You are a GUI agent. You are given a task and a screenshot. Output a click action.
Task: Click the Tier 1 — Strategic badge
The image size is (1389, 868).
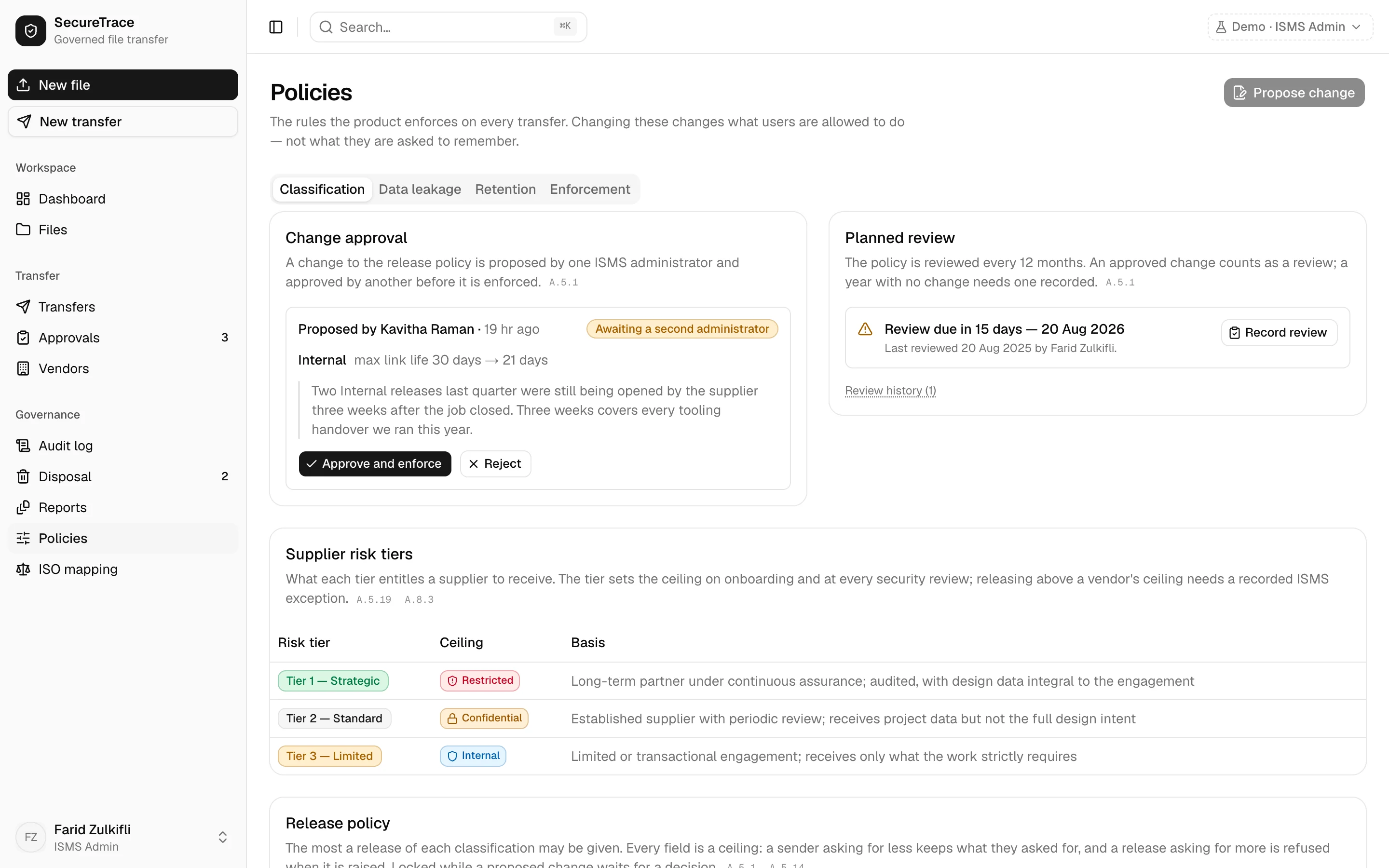coord(333,681)
